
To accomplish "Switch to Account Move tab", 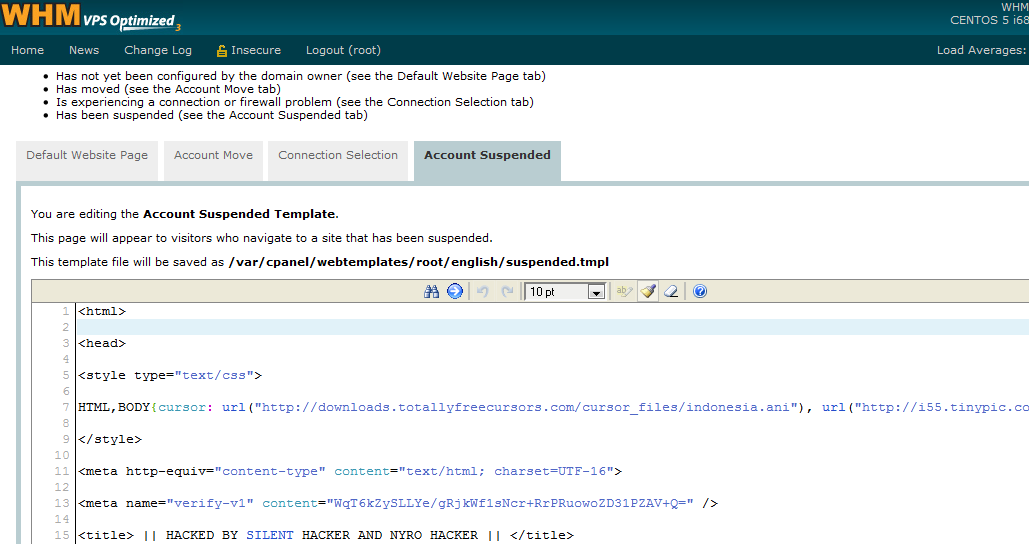I will (x=213, y=160).
